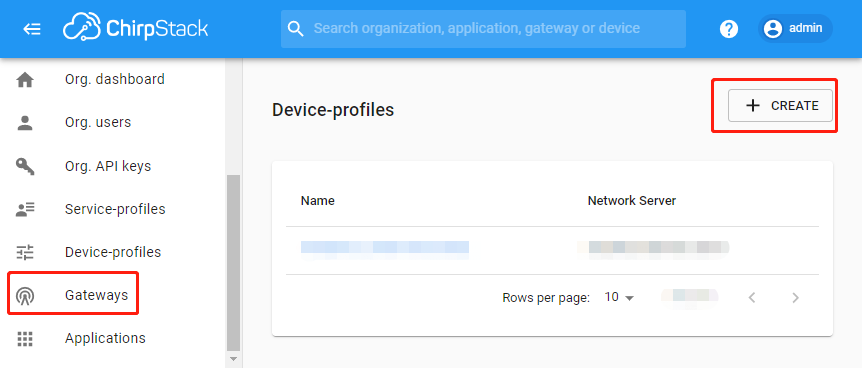
Task: Click the Gateways antenna icon
Action: (25, 296)
